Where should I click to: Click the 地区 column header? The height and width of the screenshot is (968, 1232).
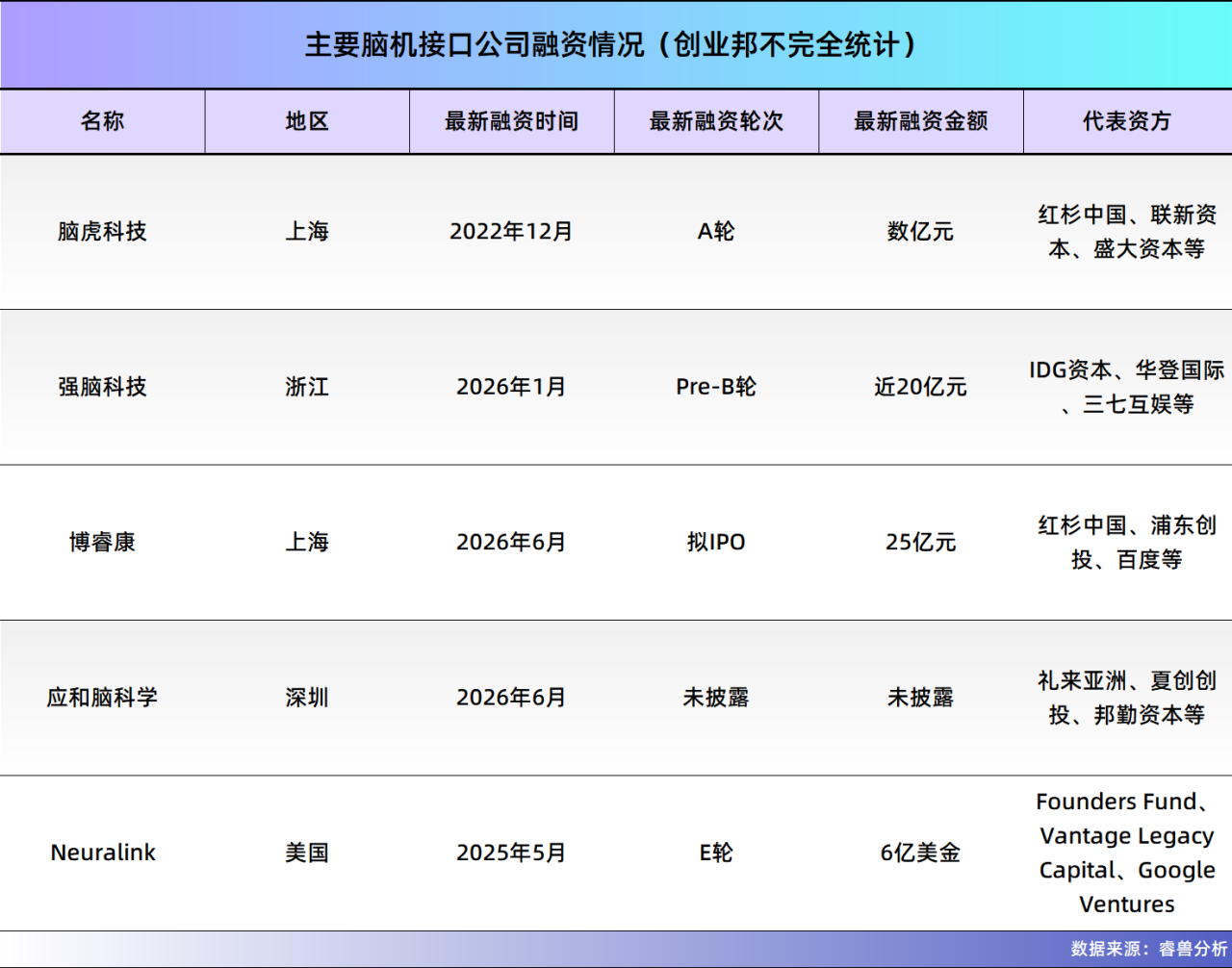307,121
